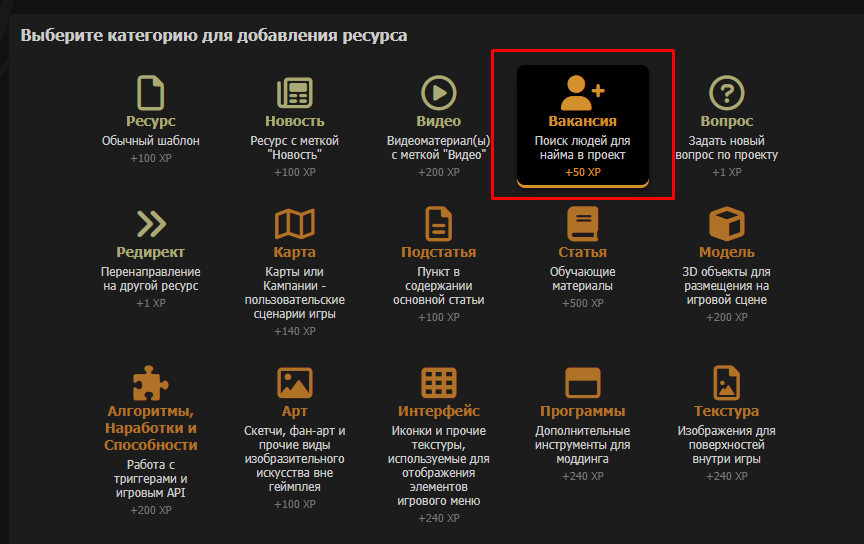This screenshot has width=864, height=544.
Task: Click the +200 XP label under Видео
Action: (x=439, y=173)
